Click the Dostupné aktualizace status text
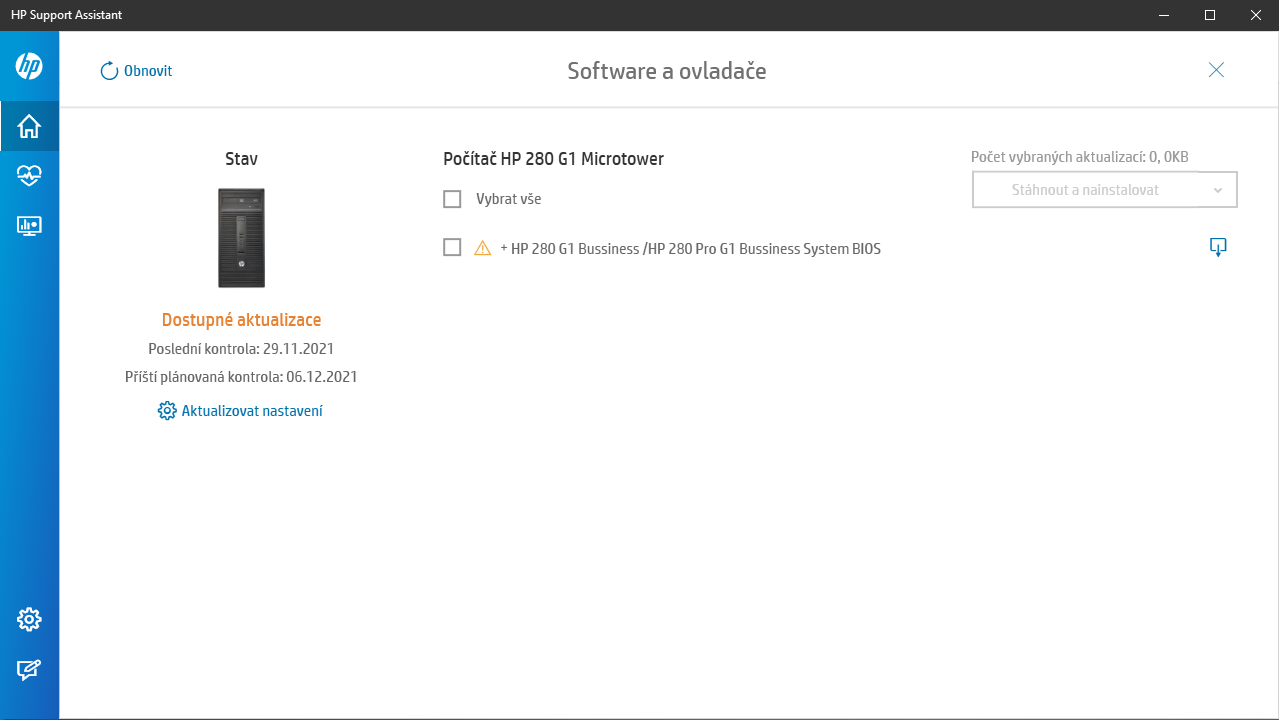This screenshot has height=720, width=1279. point(241,320)
